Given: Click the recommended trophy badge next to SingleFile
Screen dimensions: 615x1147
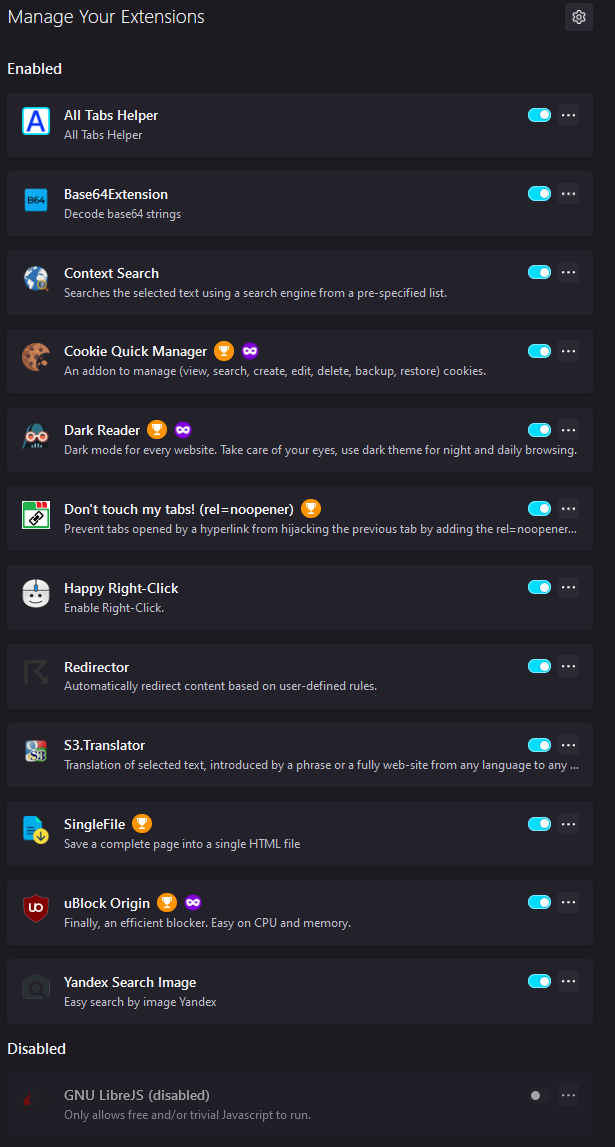Looking at the screenshot, I should pyautogui.click(x=142, y=824).
